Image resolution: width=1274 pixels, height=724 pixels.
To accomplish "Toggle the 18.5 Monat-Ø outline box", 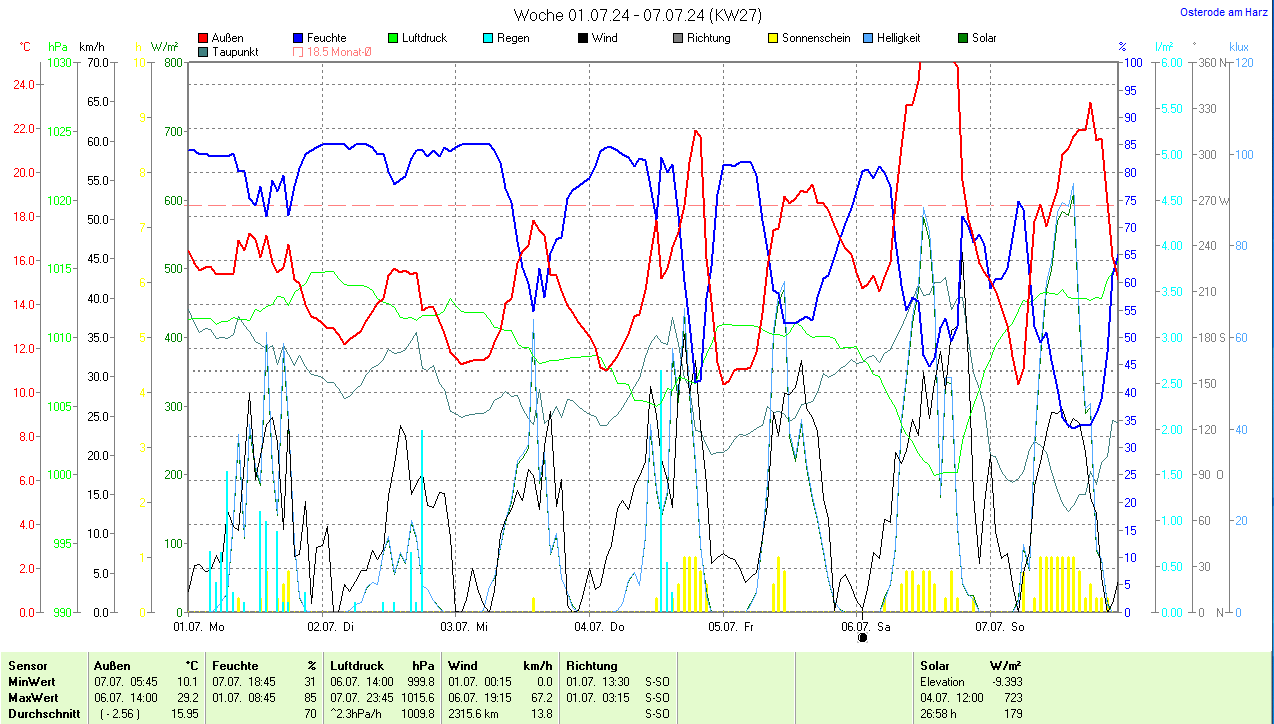I will pos(299,52).
